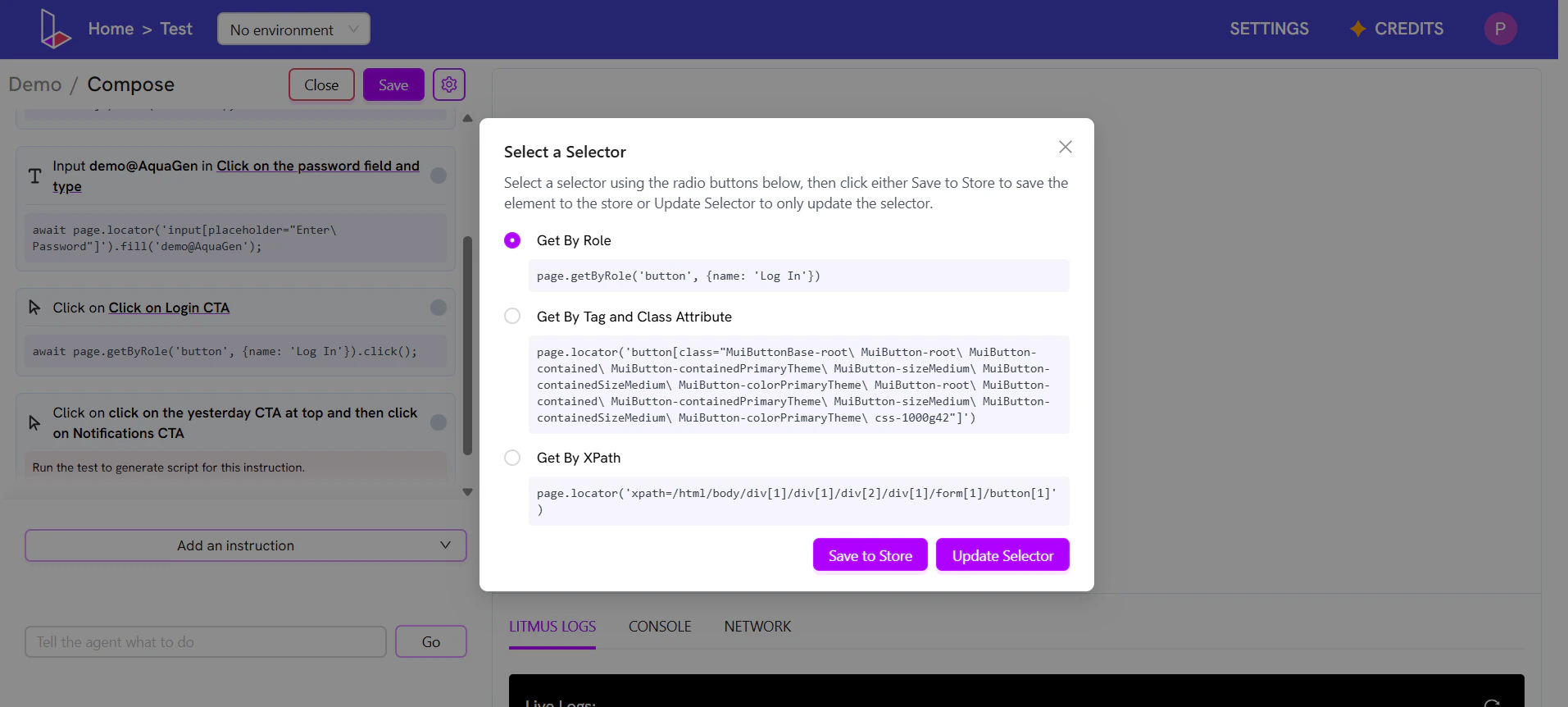Open CREDITS in the top bar
This screenshot has width=1568, height=707.
coord(1408,29)
